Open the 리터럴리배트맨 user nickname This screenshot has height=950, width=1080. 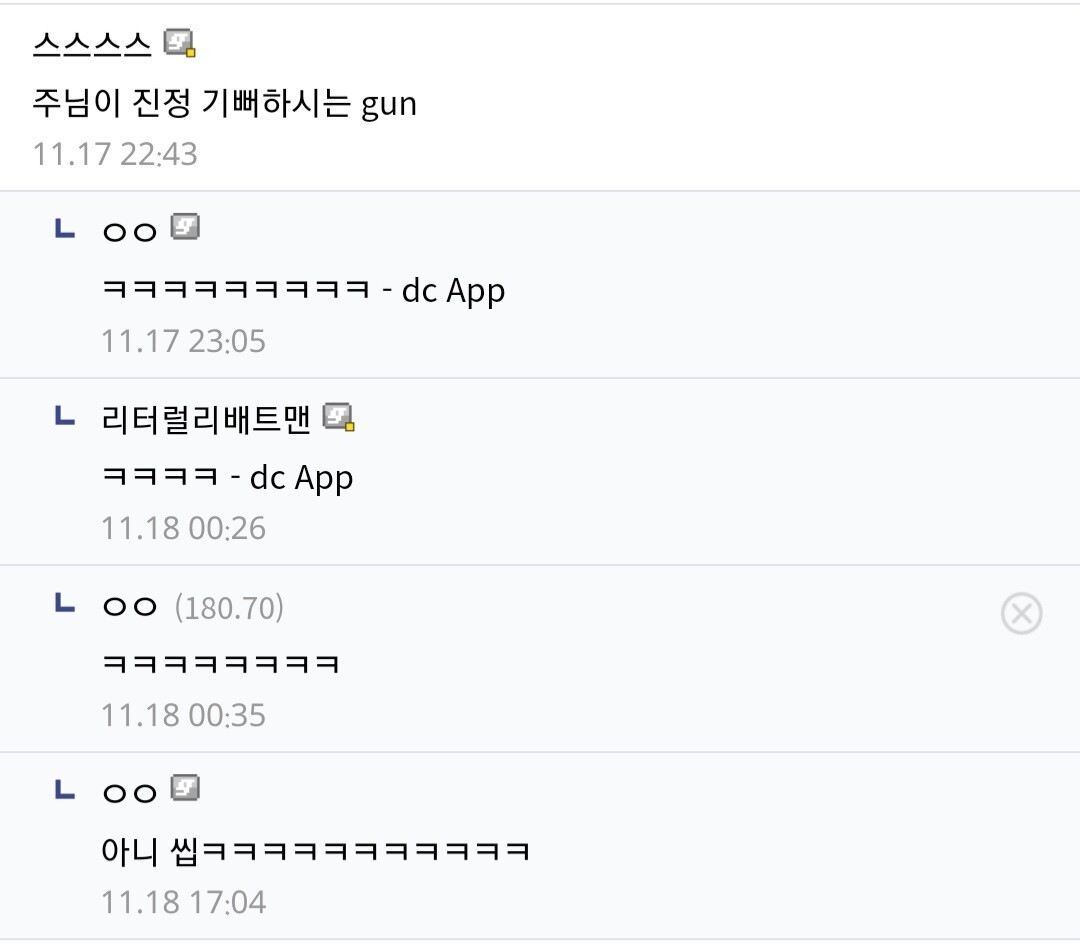pos(208,418)
